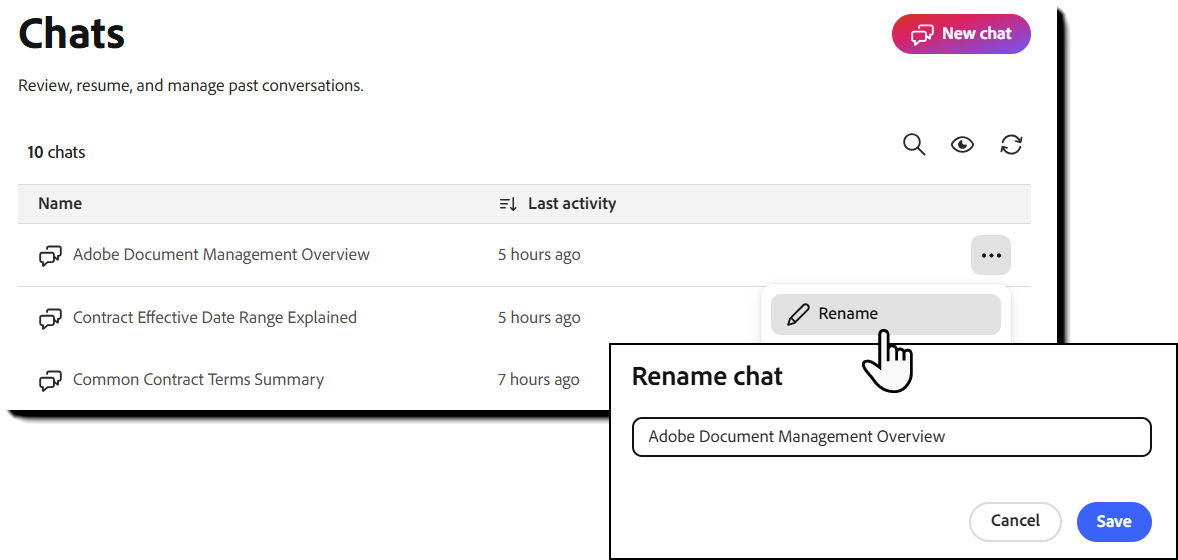Toggle the eye visibility icon

[x=962, y=144]
